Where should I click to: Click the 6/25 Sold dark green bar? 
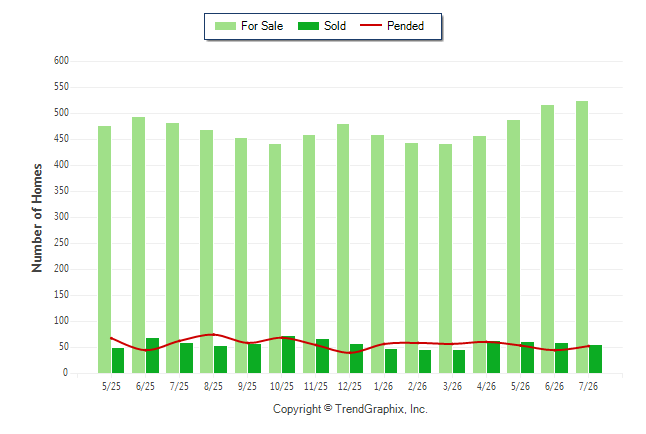pos(152,356)
